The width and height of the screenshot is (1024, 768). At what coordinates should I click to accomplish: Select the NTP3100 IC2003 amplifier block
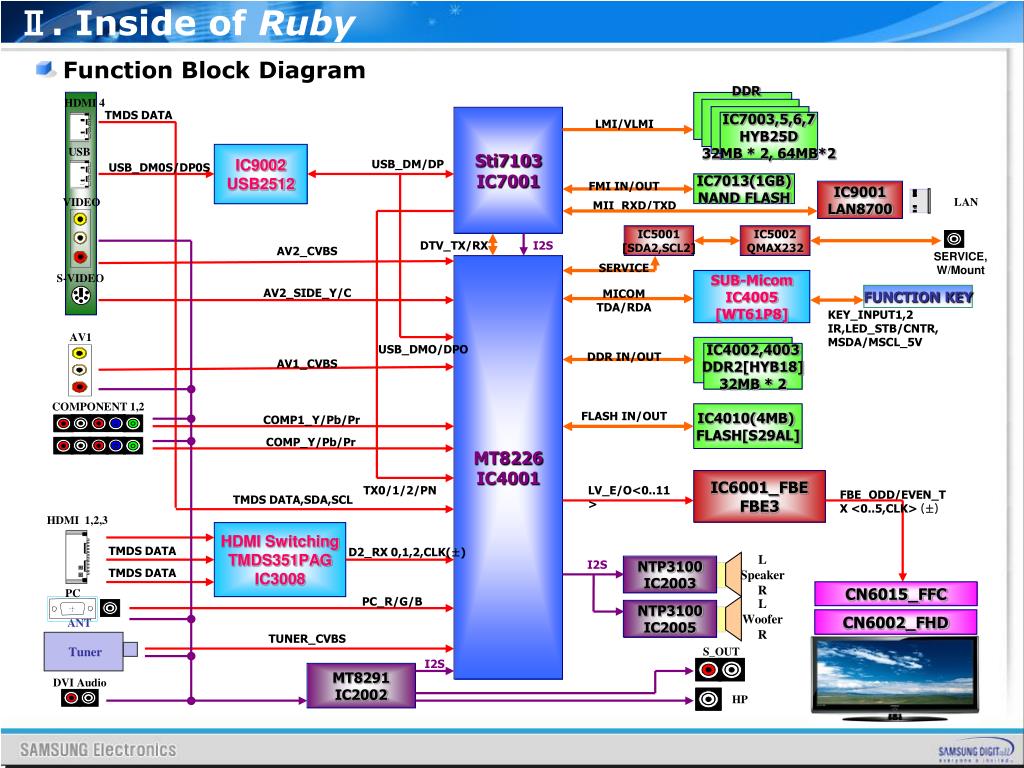point(669,575)
